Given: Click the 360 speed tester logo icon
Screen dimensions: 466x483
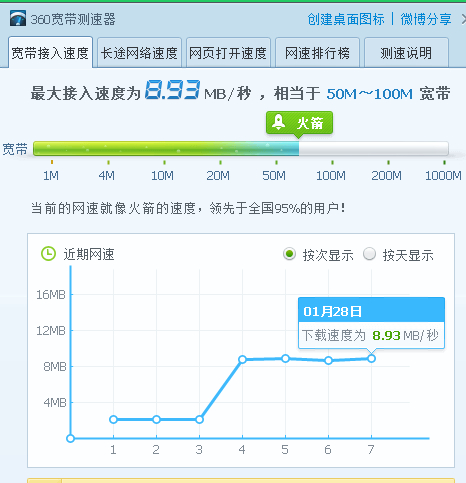Looking at the screenshot, I should coord(18,18).
